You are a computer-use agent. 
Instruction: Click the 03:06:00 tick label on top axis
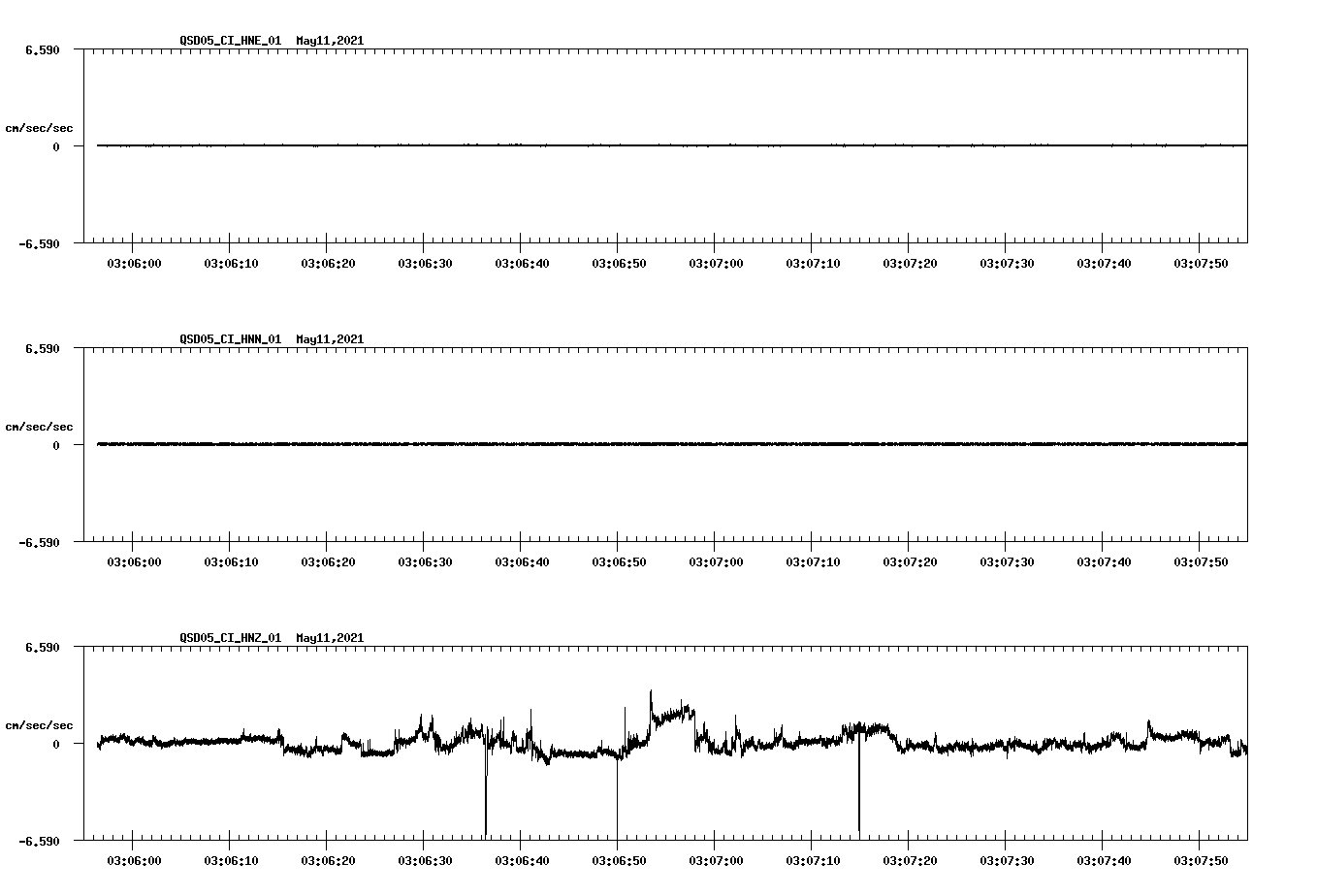point(137,262)
